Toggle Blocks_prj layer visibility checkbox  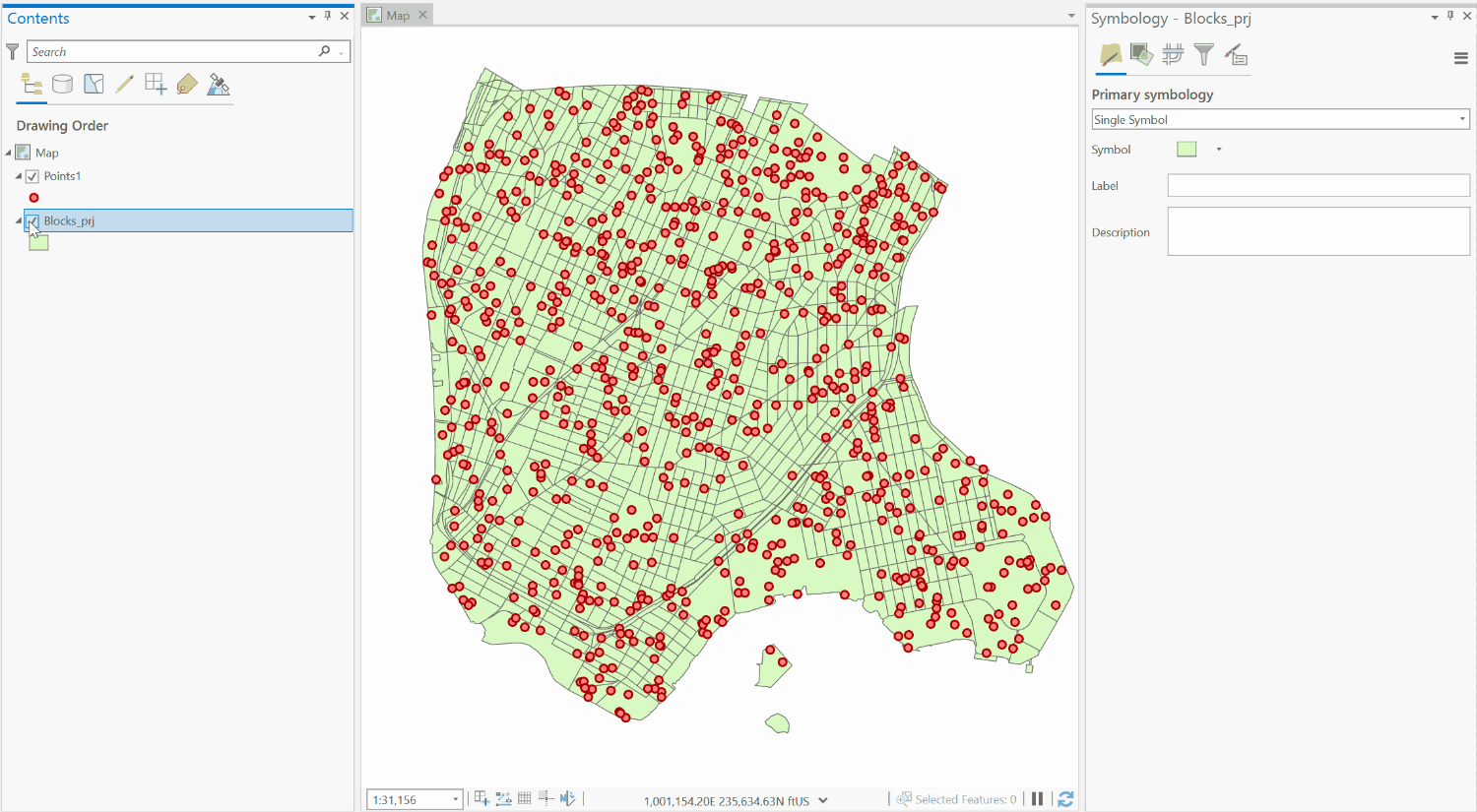pos(32,220)
